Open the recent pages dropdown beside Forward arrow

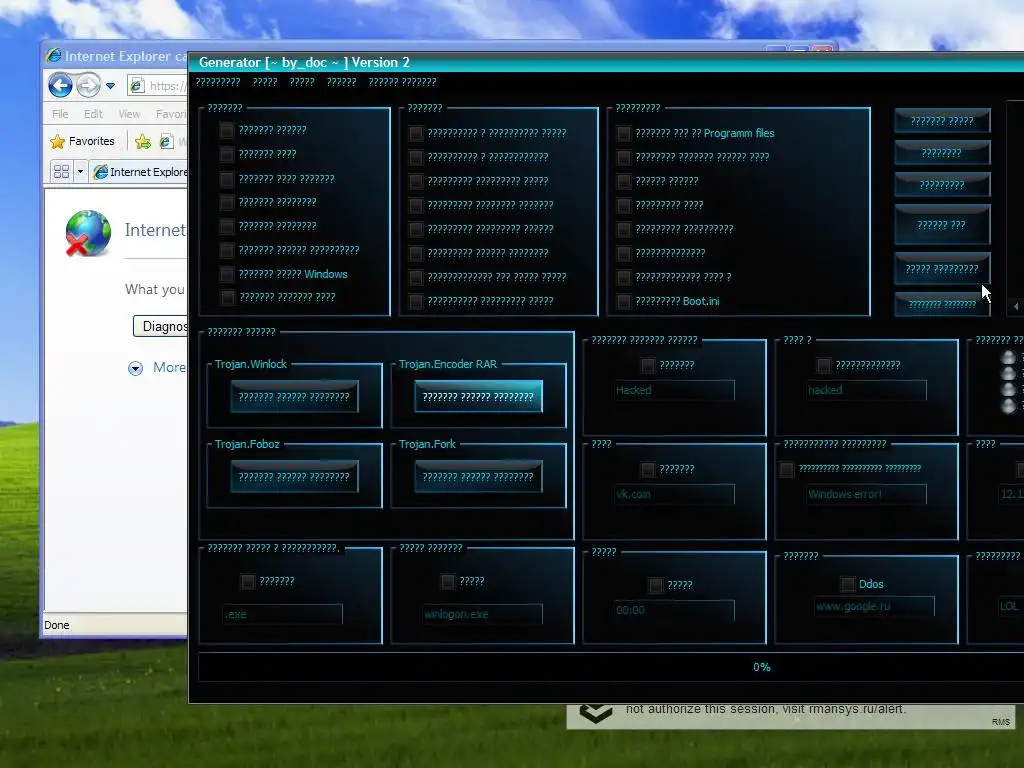pyautogui.click(x=110, y=86)
